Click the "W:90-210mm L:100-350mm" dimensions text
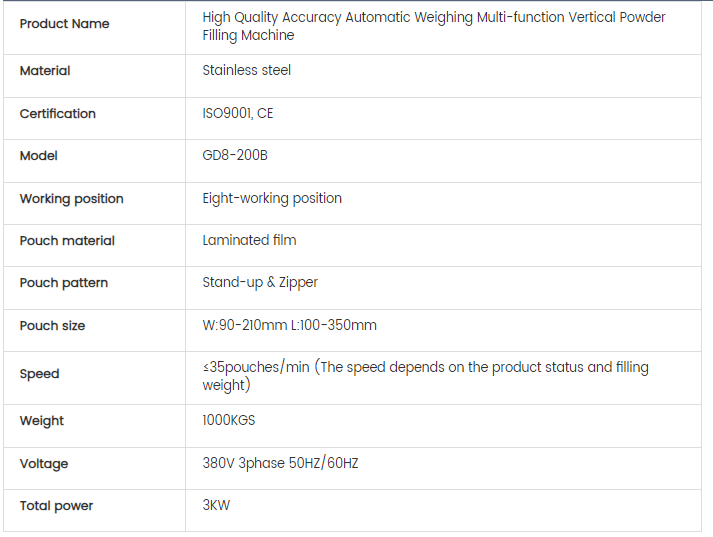The height and width of the screenshot is (537, 713). pos(289,326)
